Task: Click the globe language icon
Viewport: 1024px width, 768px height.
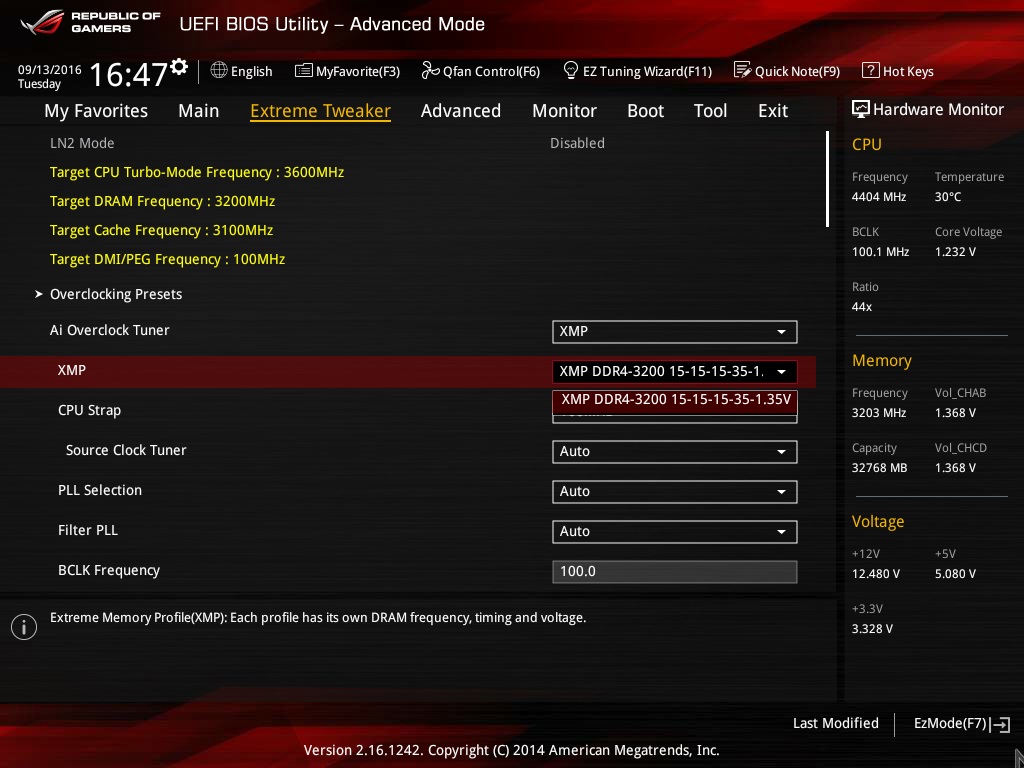Action: click(219, 70)
